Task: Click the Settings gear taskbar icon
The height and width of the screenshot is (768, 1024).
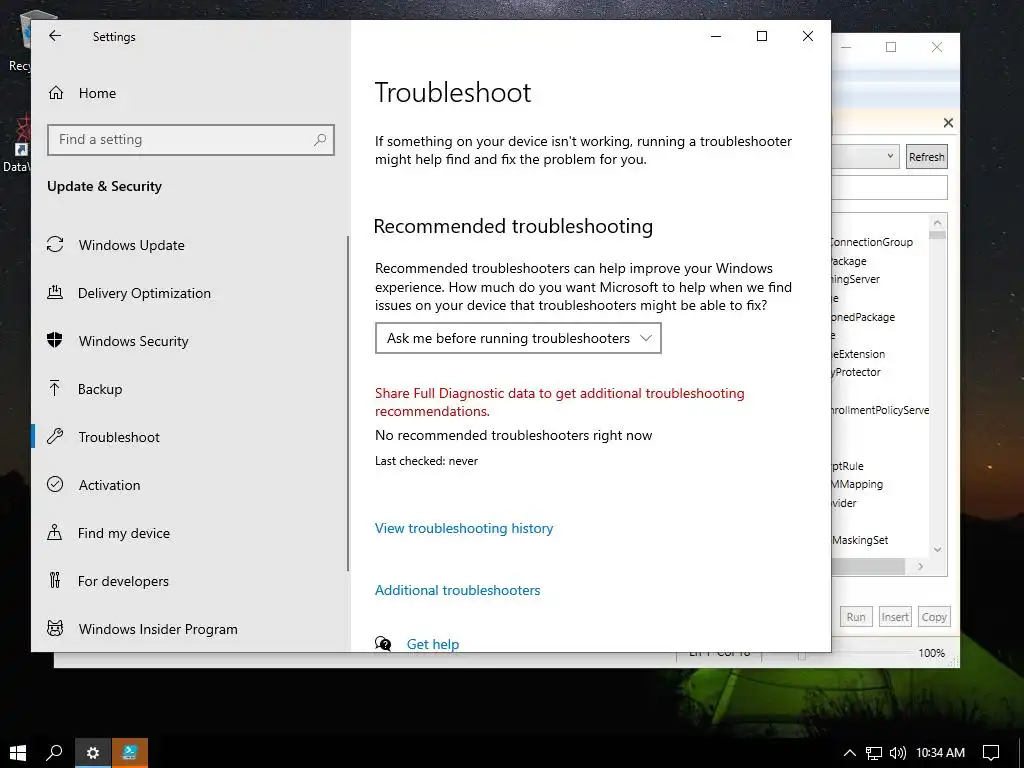Action: tap(93, 752)
